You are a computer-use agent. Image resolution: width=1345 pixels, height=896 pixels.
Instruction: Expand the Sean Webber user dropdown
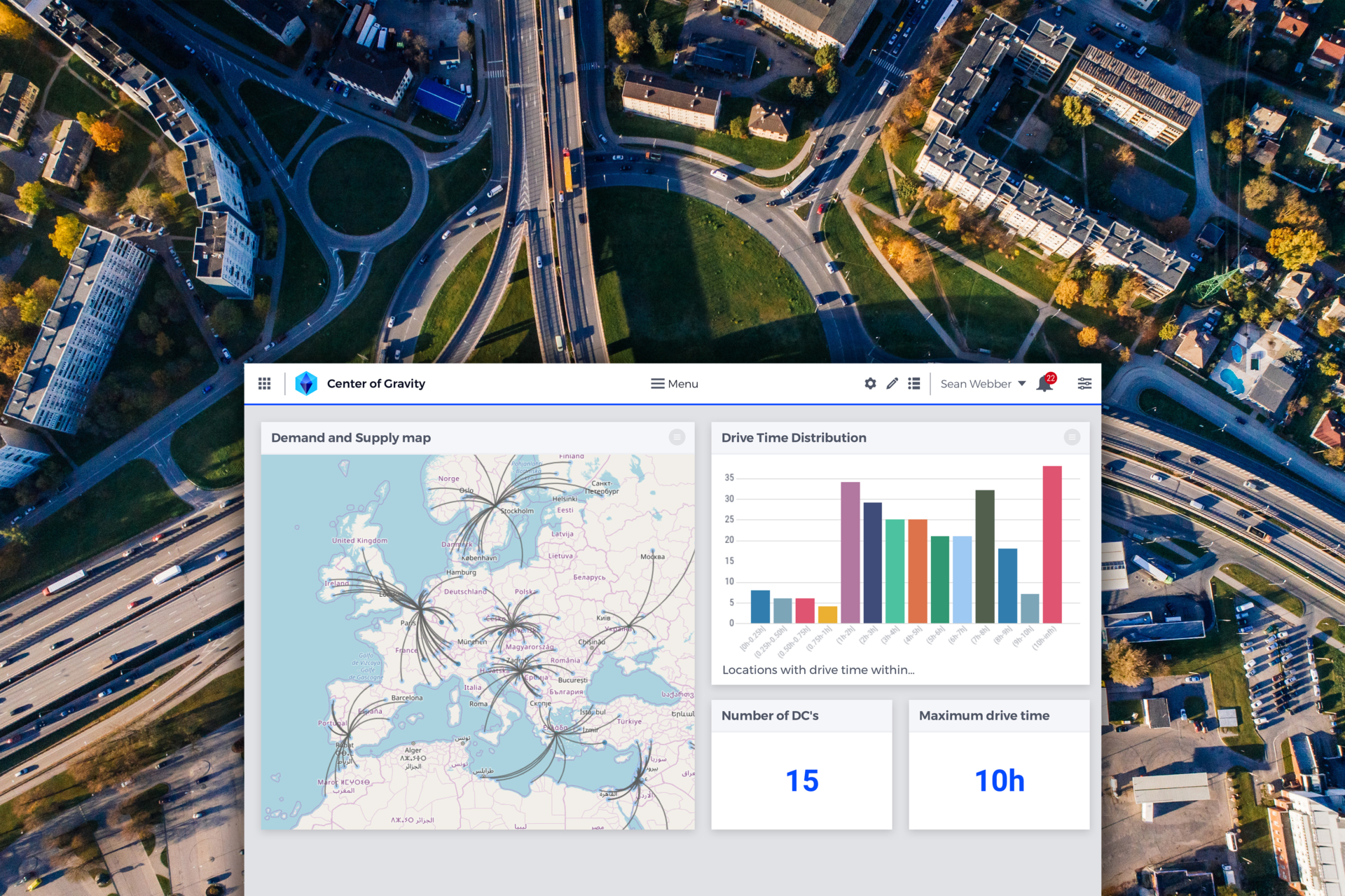(975, 384)
